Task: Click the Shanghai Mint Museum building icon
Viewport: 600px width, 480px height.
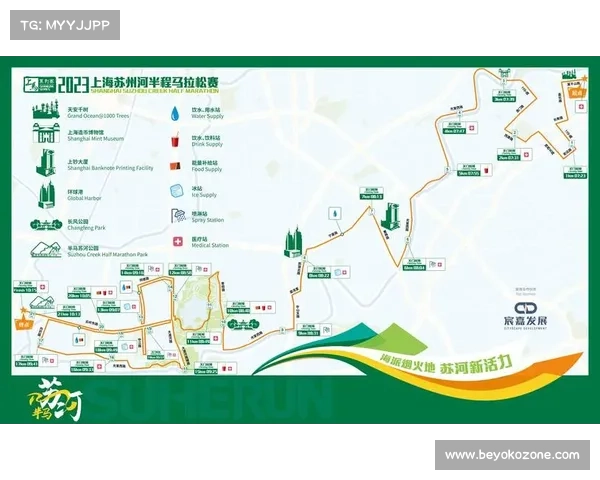Action: (x=47, y=134)
